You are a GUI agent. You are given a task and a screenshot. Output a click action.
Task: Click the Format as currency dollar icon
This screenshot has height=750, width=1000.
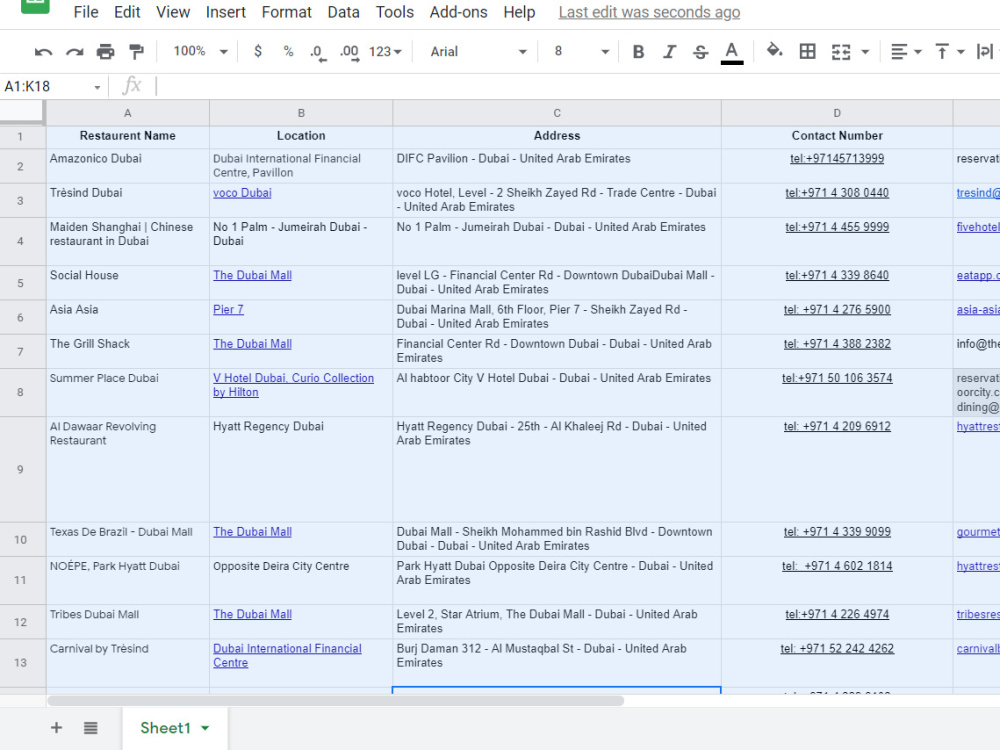click(x=258, y=51)
